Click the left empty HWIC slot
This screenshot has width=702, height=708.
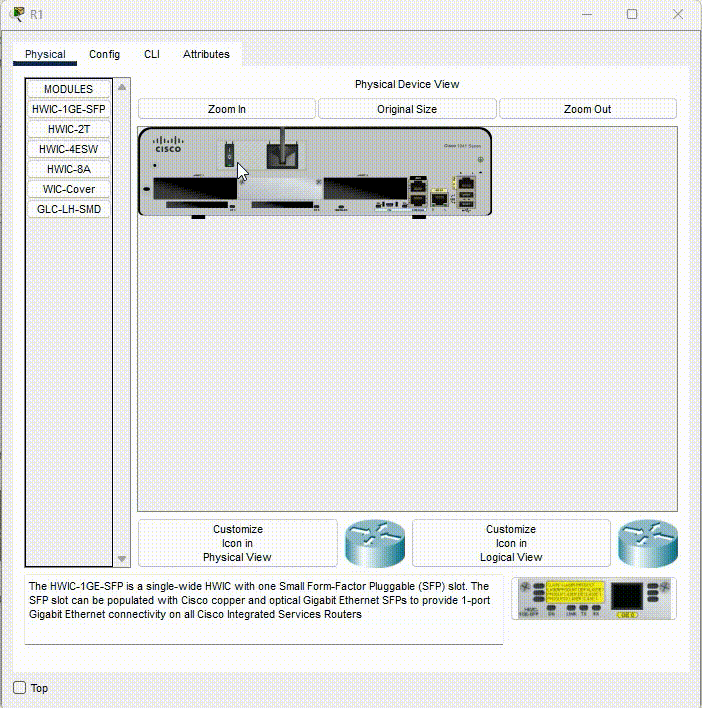(193, 188)
